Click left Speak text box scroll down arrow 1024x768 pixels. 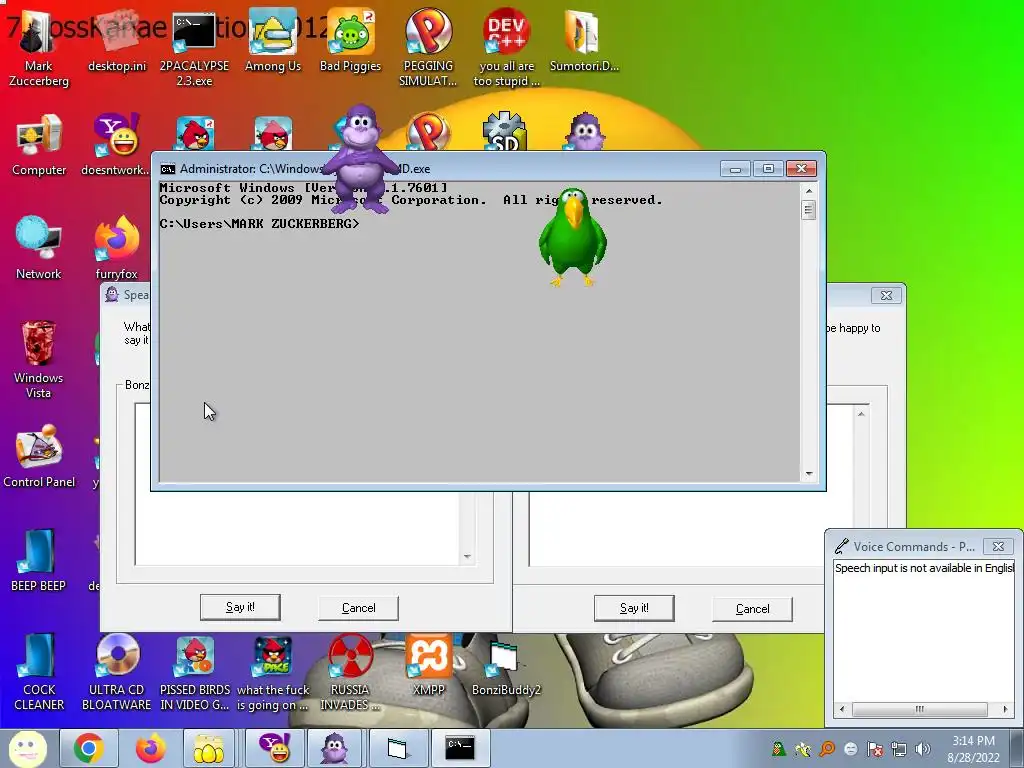pos(467,556)
